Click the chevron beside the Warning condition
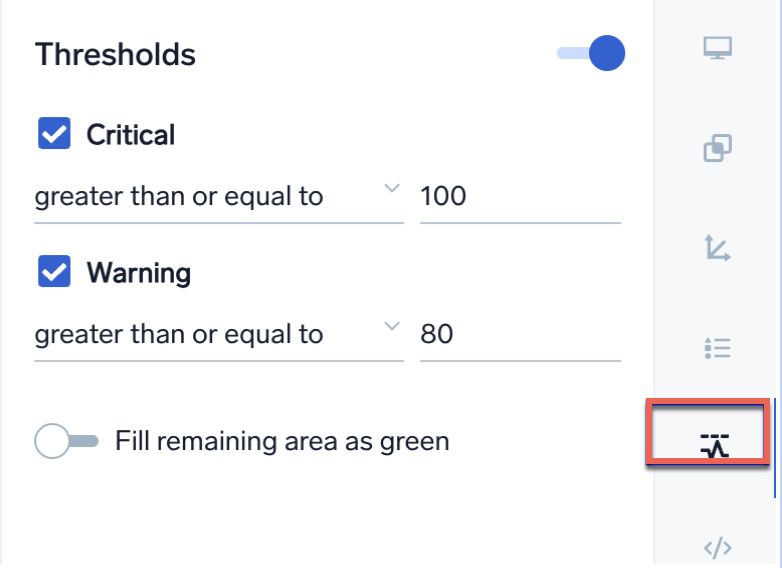Image resolution: width=782 pixels, height=568 pixels. [x=392, y=326]
